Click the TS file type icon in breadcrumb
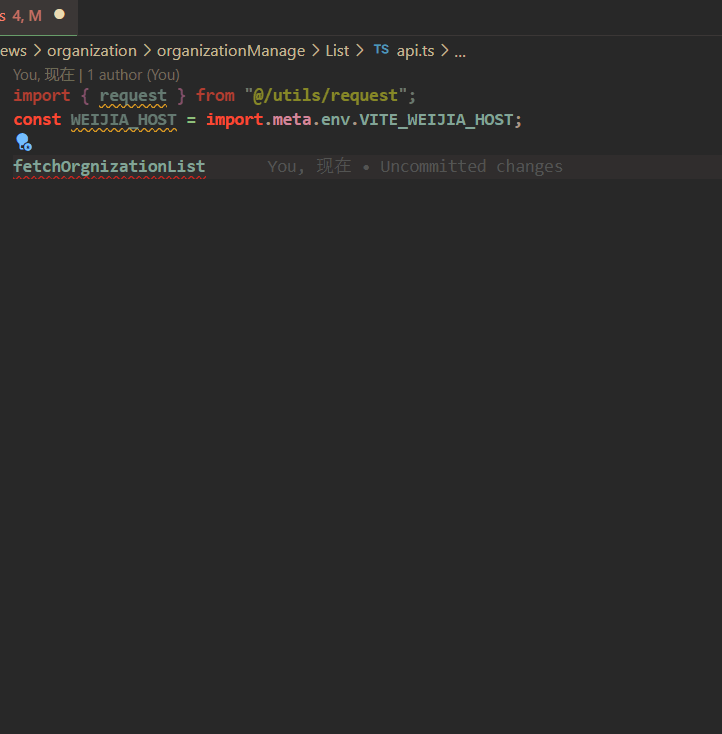Image resolution: width=722 pixels, height=734 pixels. coord(381,50)
